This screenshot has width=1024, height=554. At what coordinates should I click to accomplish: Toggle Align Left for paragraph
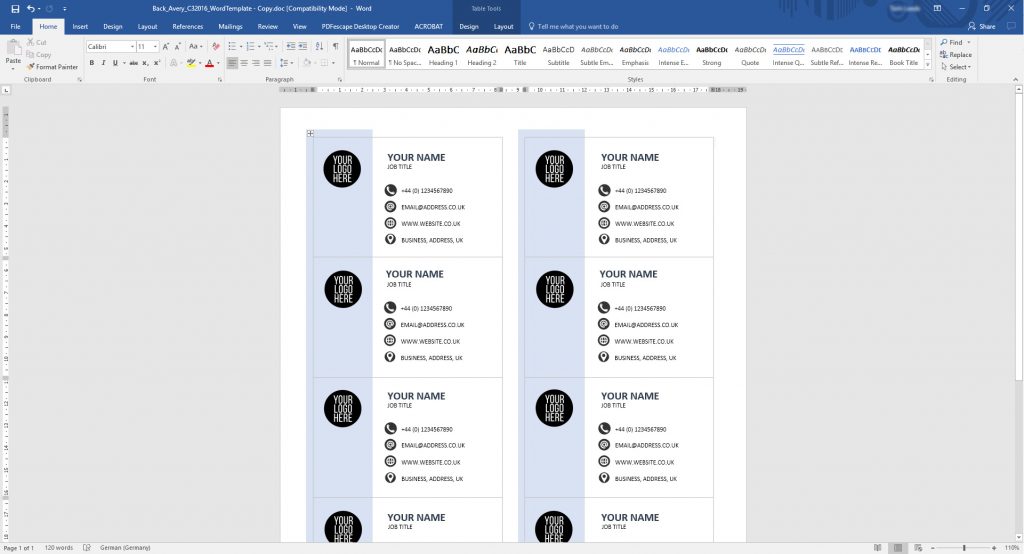tap(232, 63)
